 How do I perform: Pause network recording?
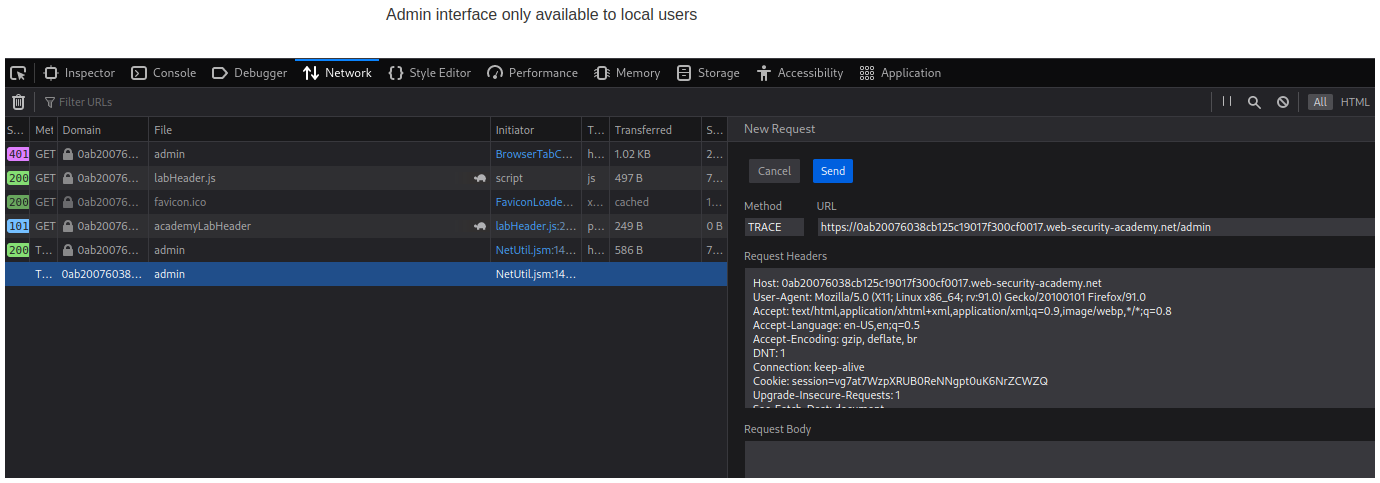(x=1226, y=102)
